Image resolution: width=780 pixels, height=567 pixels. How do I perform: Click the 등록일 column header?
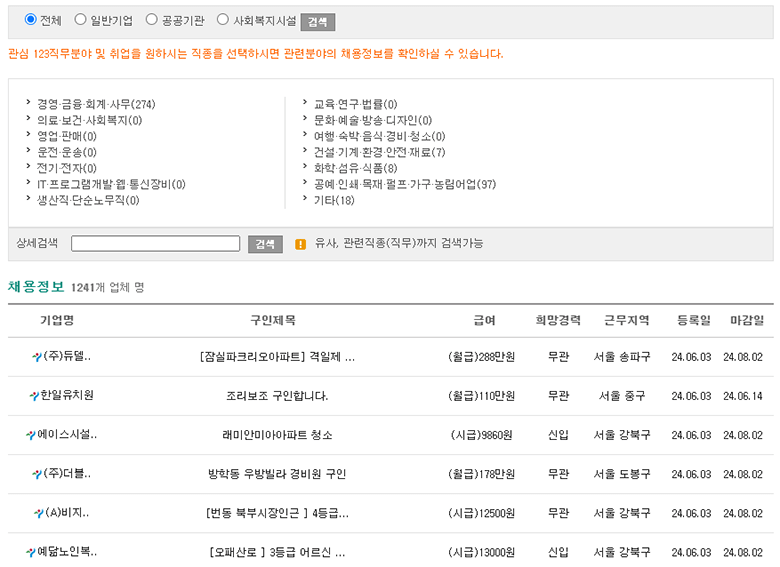pos(693,320)
